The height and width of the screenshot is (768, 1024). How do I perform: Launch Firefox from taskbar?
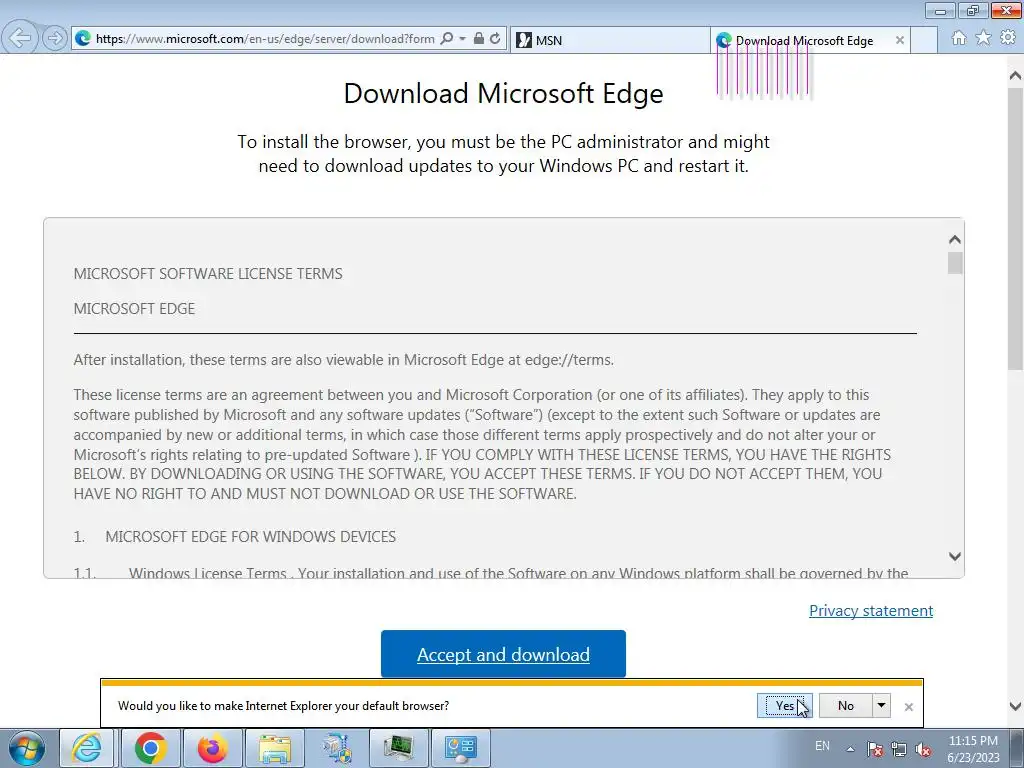212,748
